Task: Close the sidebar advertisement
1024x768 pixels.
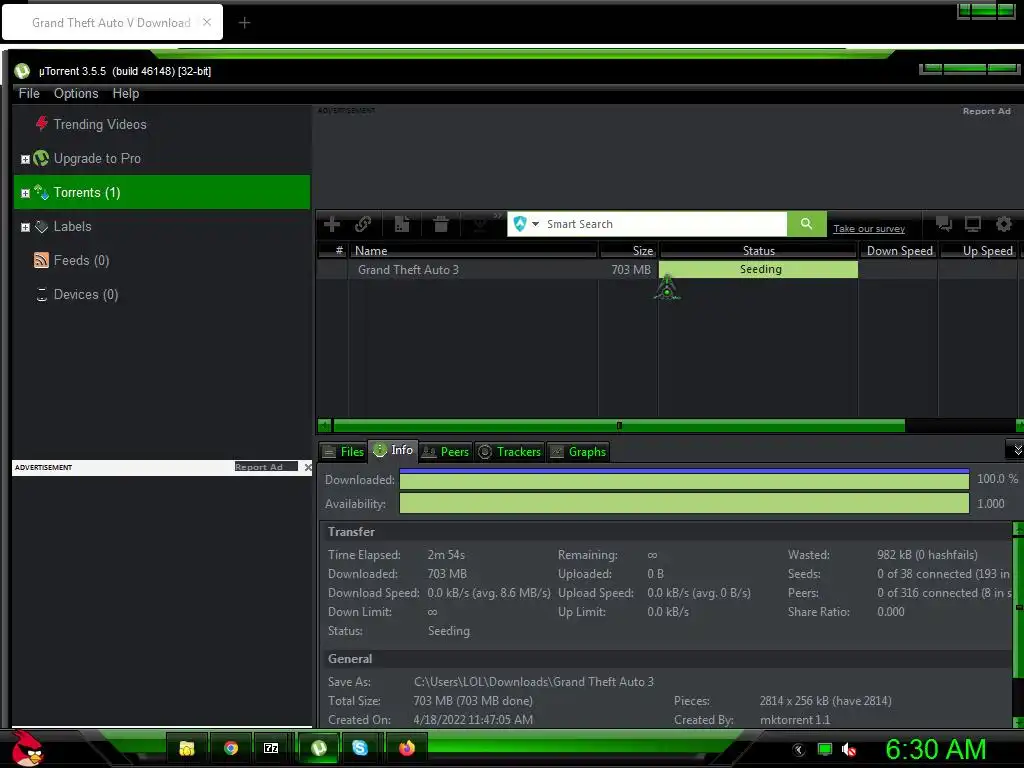Action: click(x=308, y=467)
